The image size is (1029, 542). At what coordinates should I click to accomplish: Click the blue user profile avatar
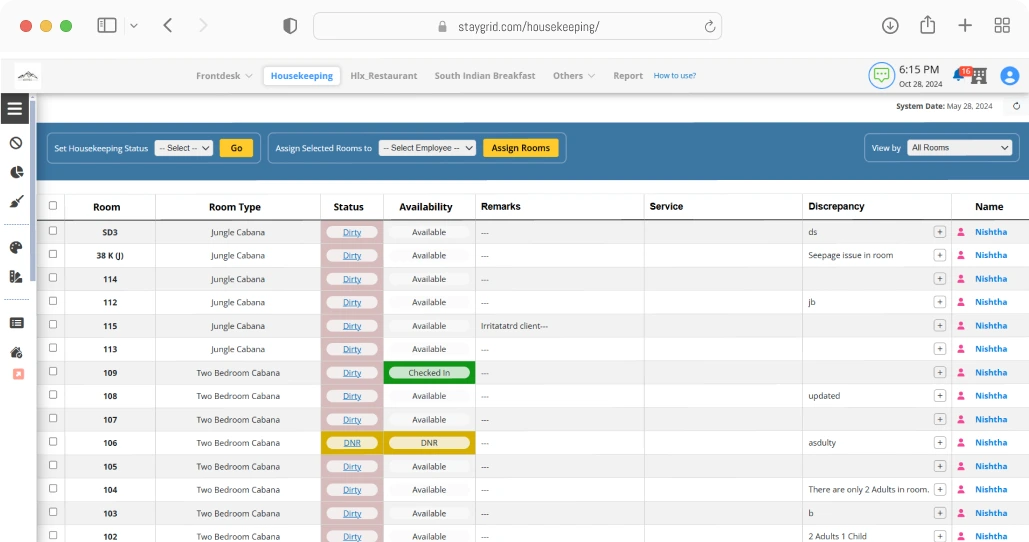[1009, 75]
